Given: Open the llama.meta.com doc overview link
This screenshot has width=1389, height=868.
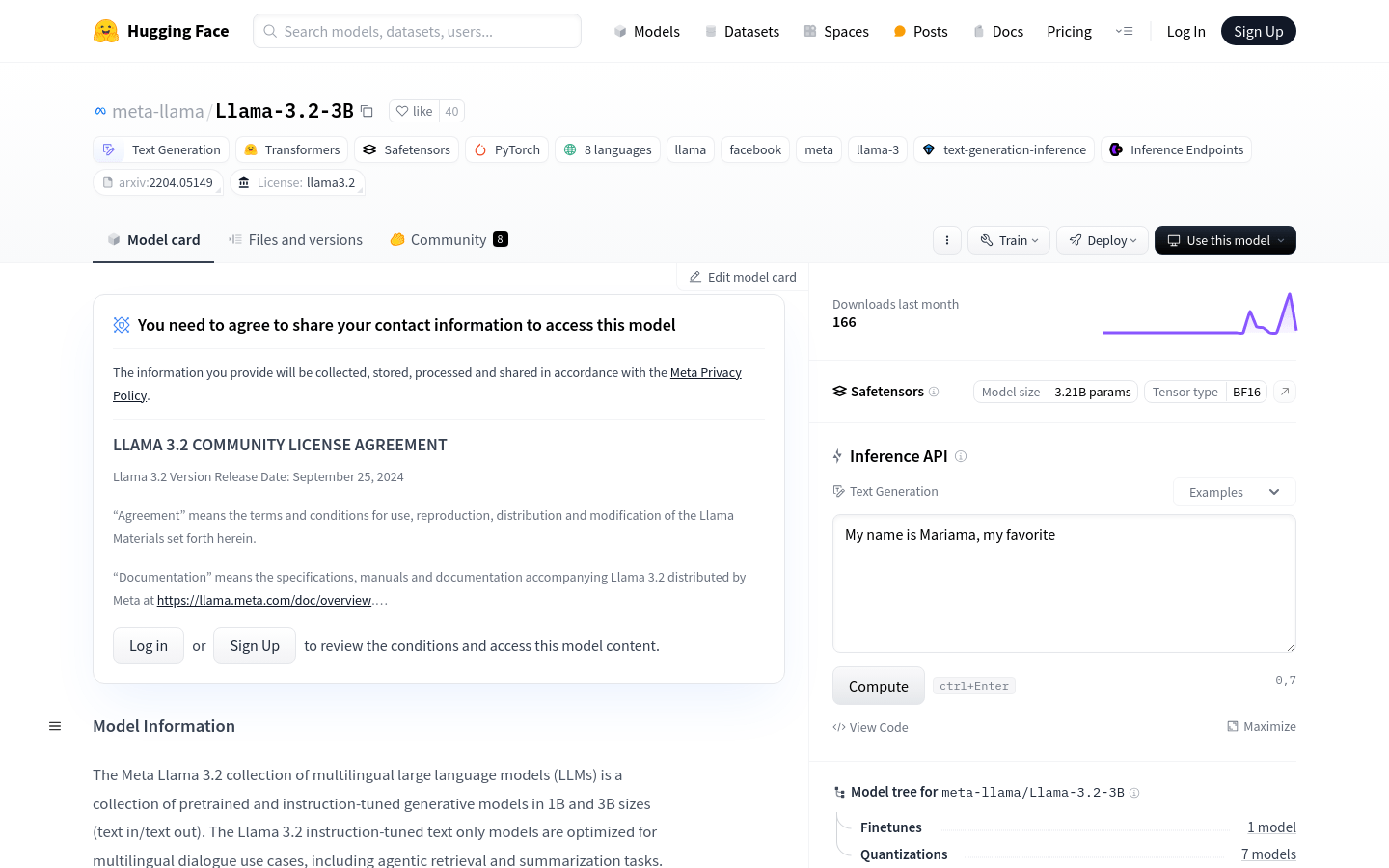Looking at the screenshot, I should (264, 600).
